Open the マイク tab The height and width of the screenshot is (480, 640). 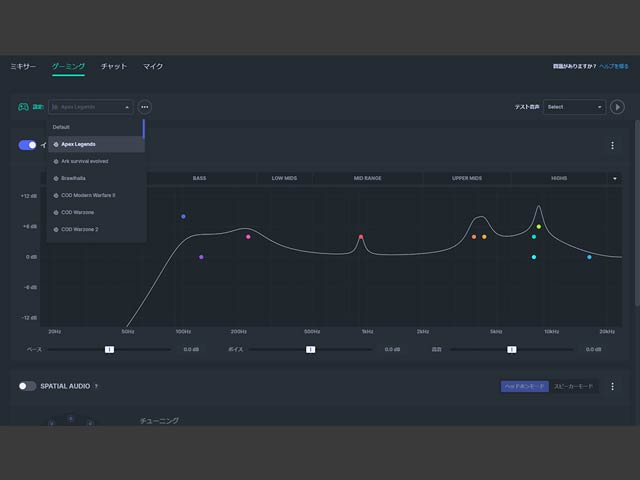pos(153,67)
